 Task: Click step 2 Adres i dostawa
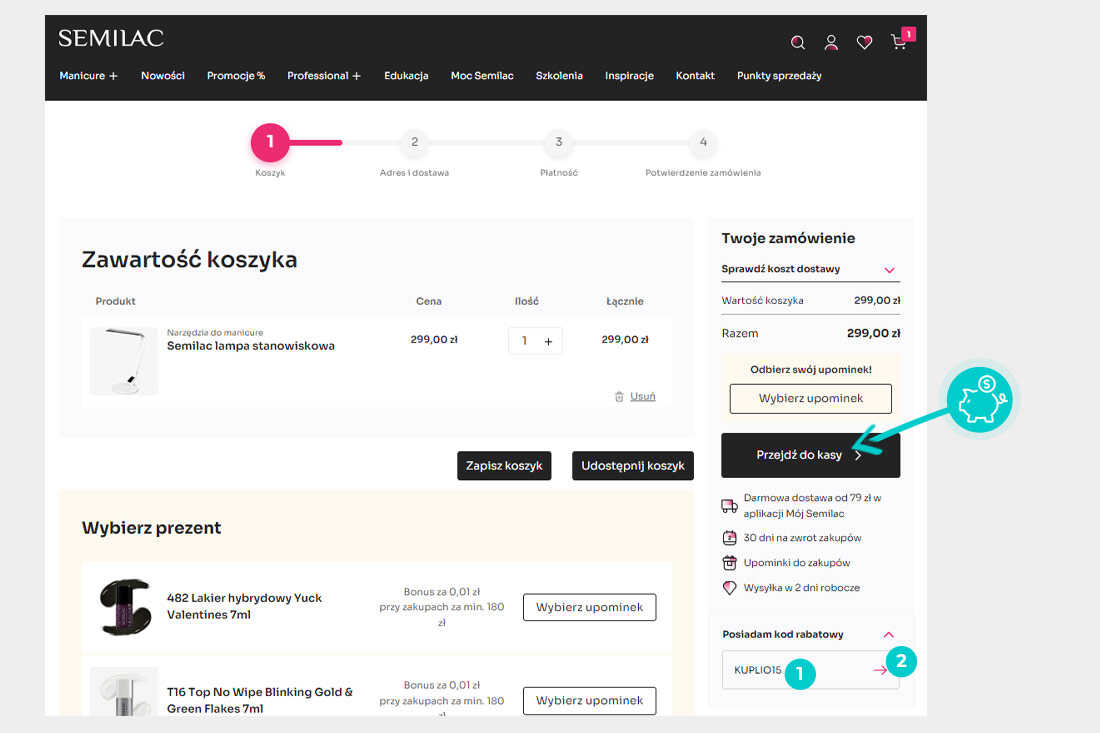point(415,142)
